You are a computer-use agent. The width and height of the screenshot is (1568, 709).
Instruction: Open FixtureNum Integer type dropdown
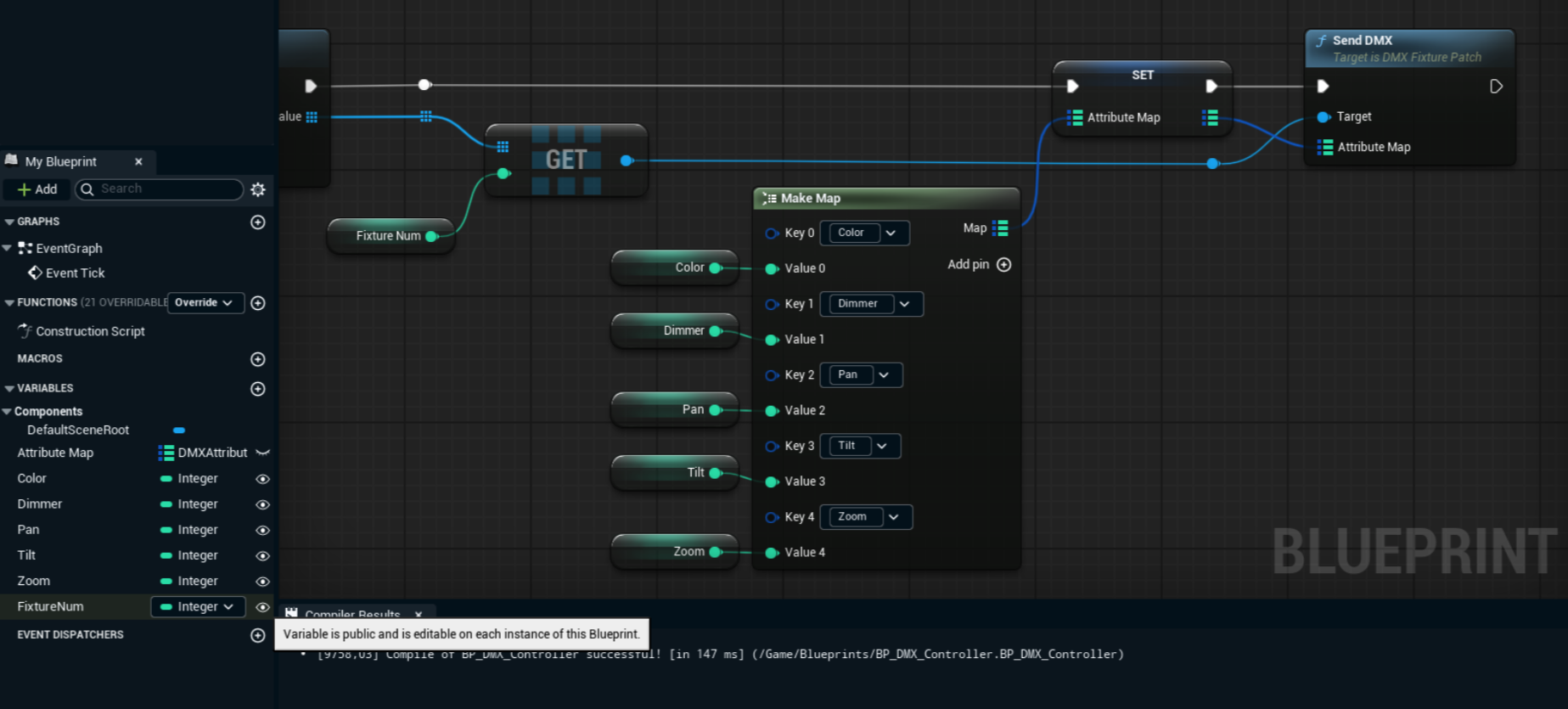tap(198, 607)
